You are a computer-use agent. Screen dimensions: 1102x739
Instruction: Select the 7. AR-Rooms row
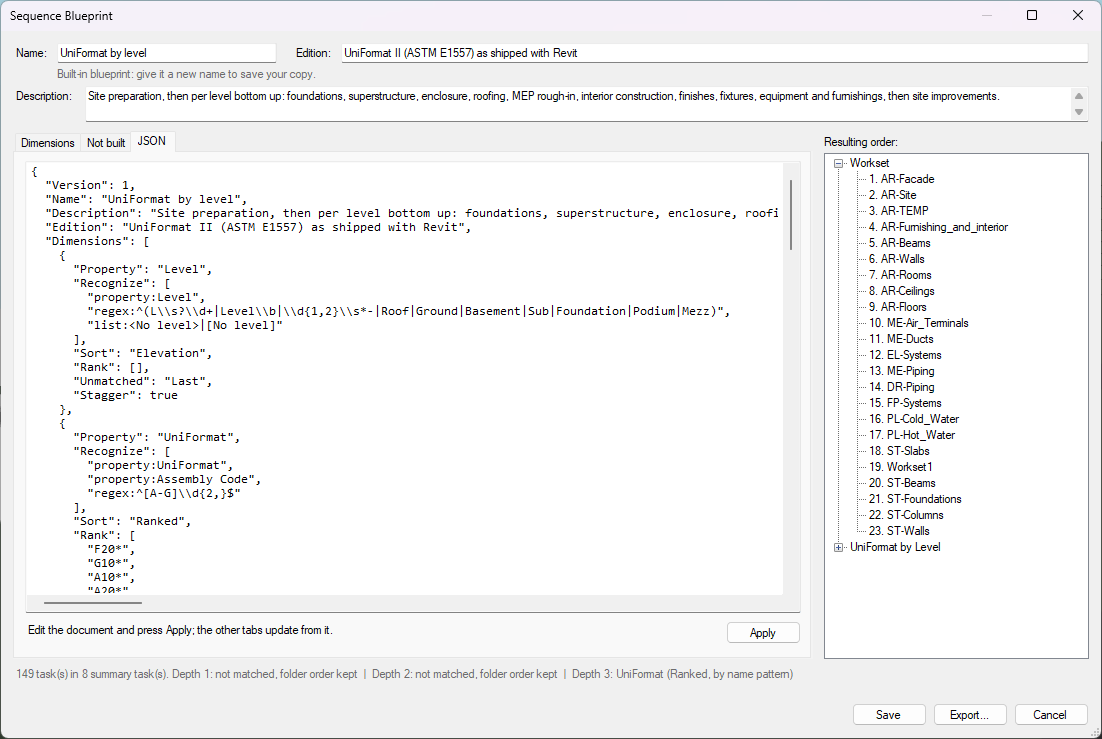[x=900, y=275]
